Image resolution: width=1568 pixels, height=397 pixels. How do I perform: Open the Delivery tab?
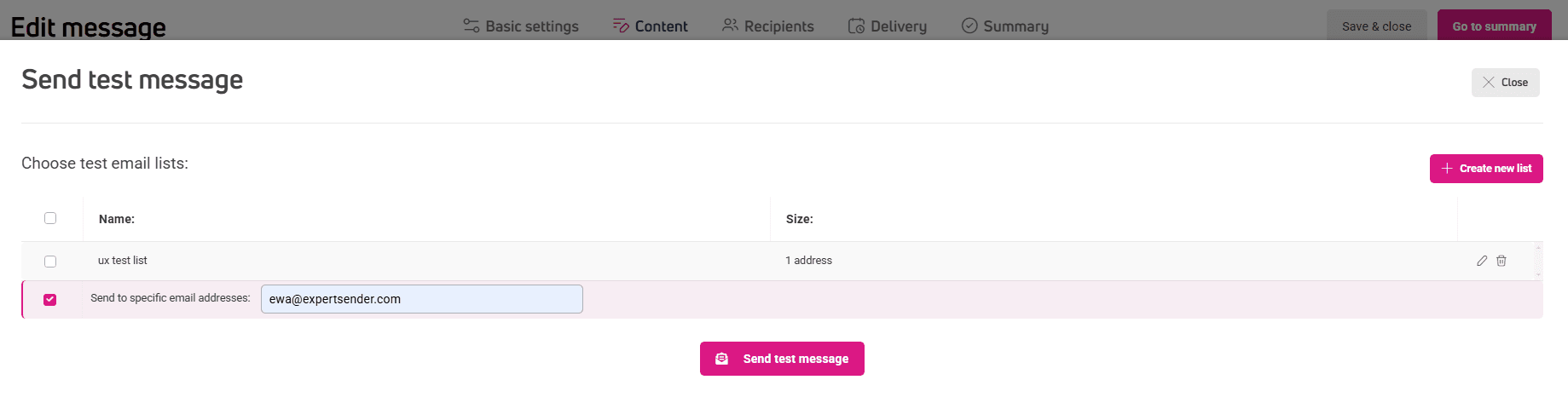click(887, 26)
